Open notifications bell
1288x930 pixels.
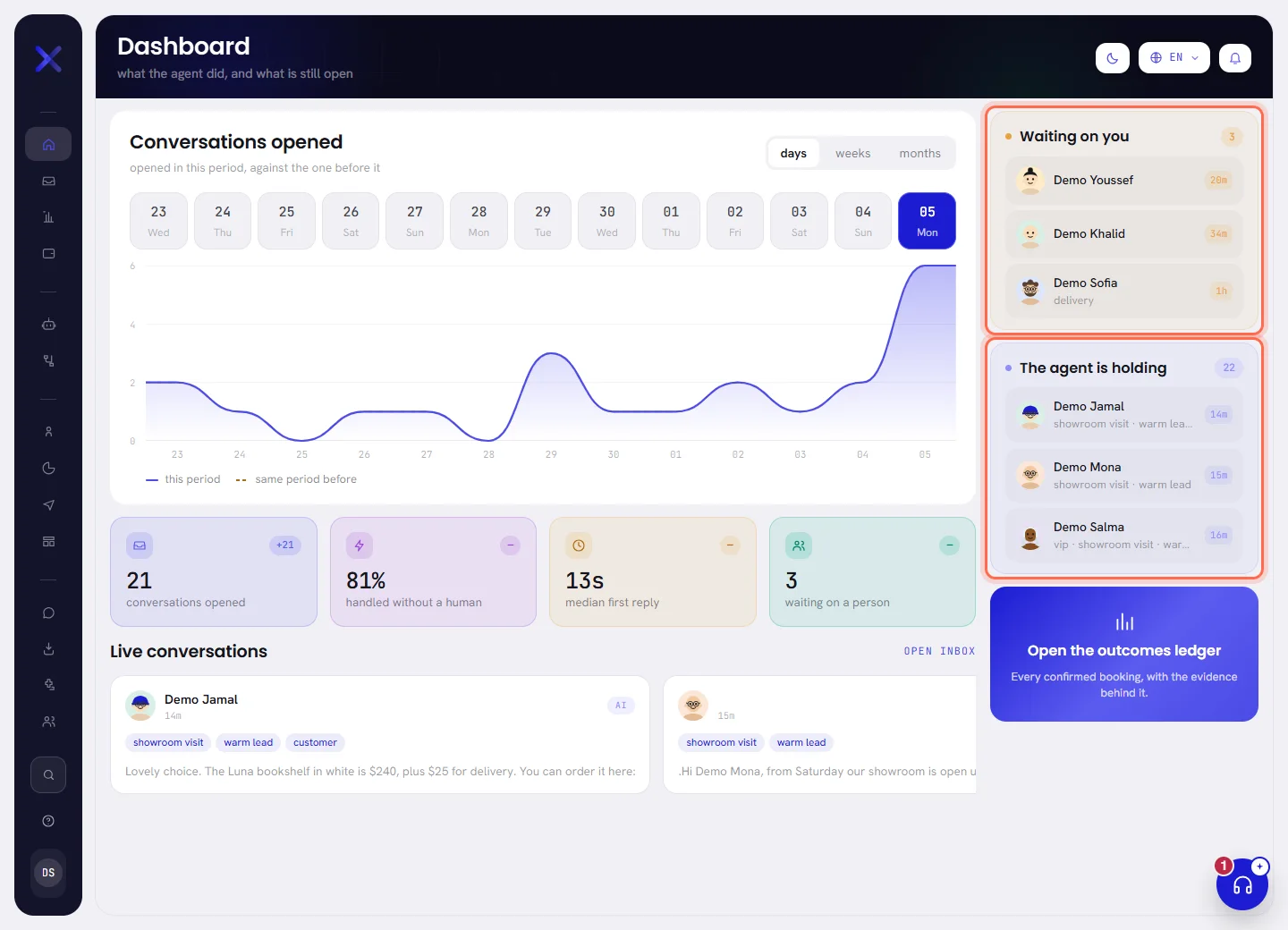[x=1235, y=58]
